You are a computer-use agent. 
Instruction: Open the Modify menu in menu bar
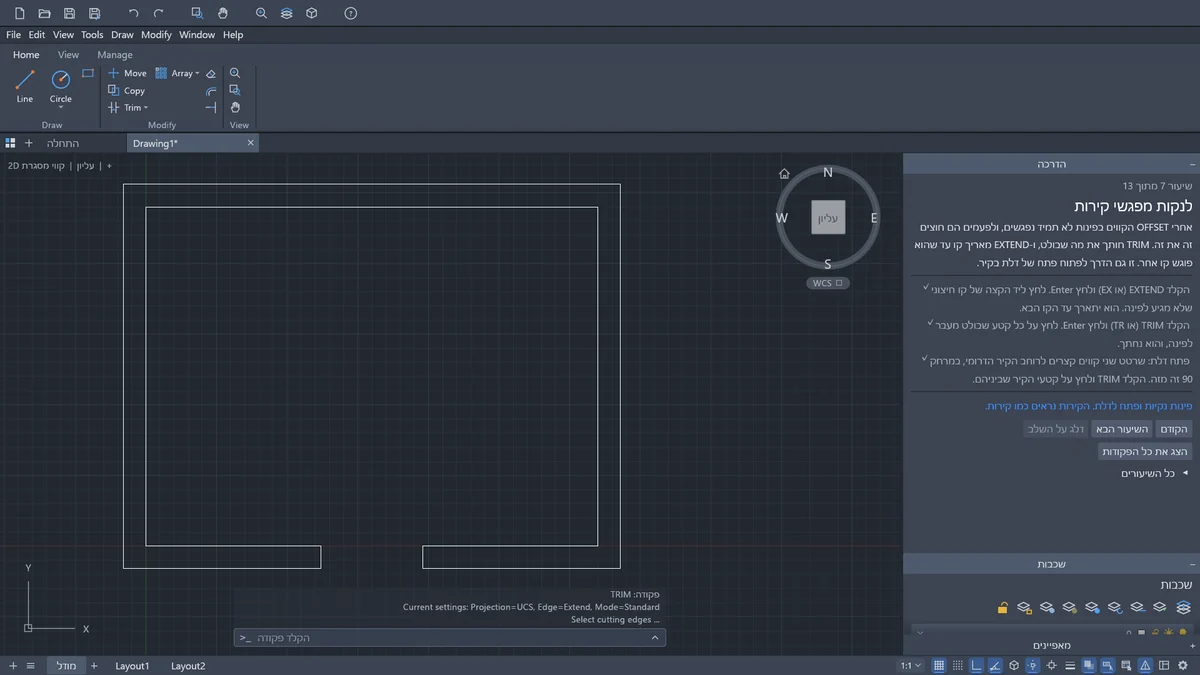[x=156, y=35]
